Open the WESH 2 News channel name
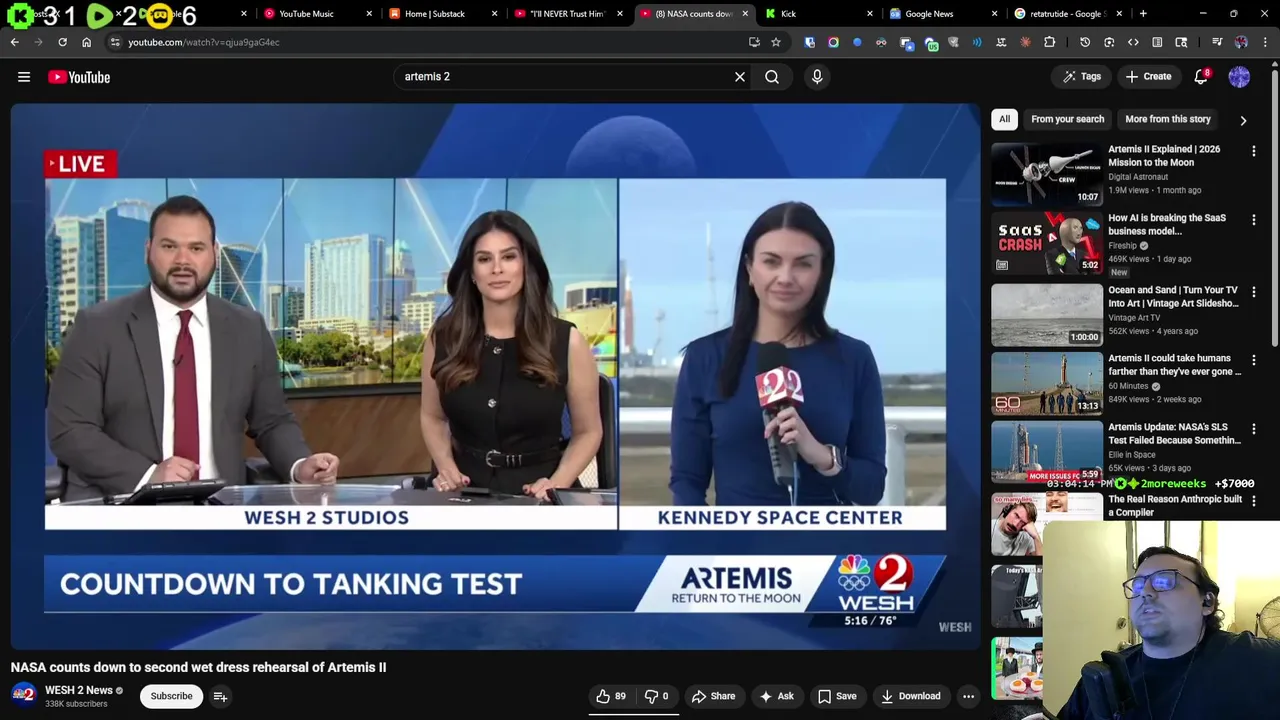The height and width of the screenshot is (720, 1280). tap(78, 690)
